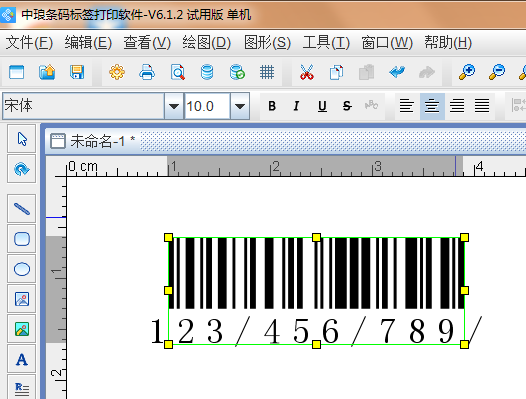
Task: Redo the last undone action
Action: (x=427, y=72)
